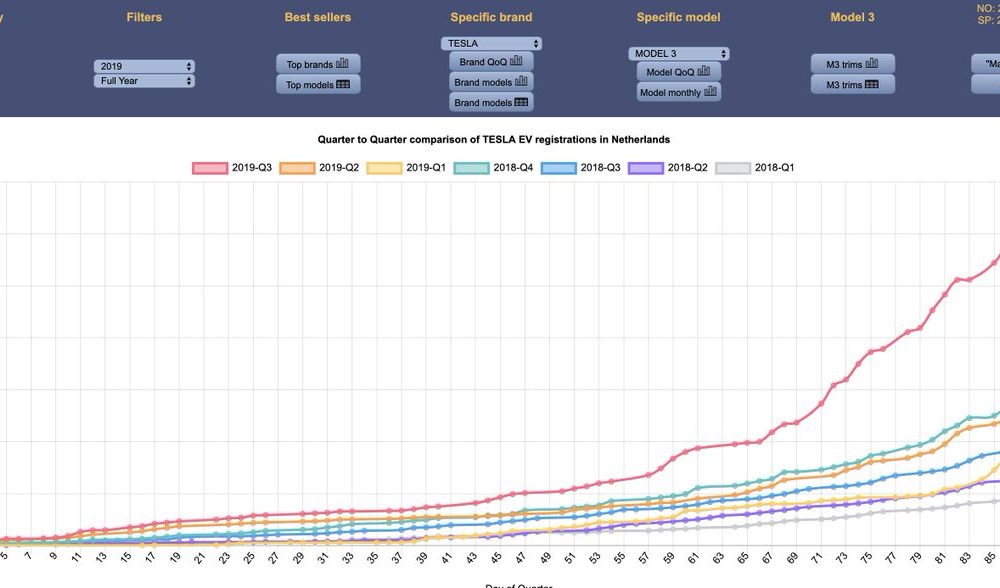The image size is (1000, 588).
Task: Click Brand models table button
Action: [x=491, y=102]
